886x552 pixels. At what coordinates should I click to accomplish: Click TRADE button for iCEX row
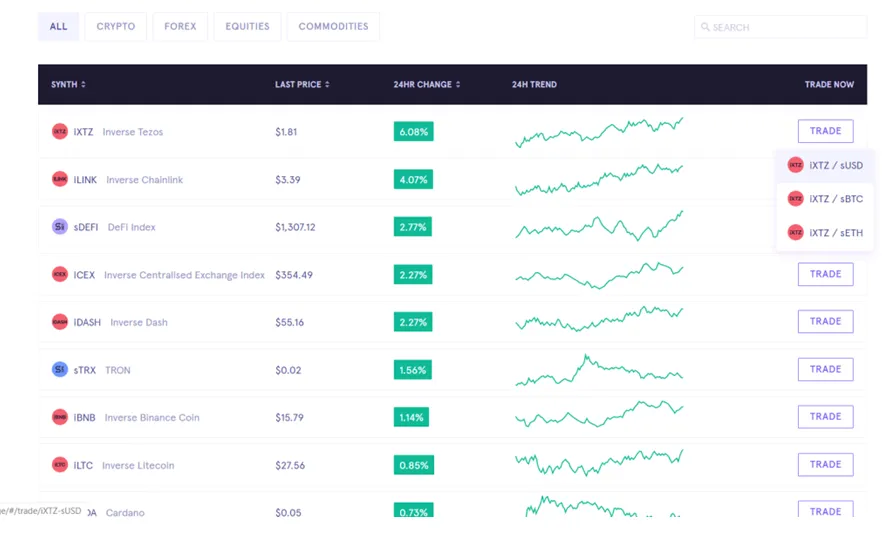(826, 274)
